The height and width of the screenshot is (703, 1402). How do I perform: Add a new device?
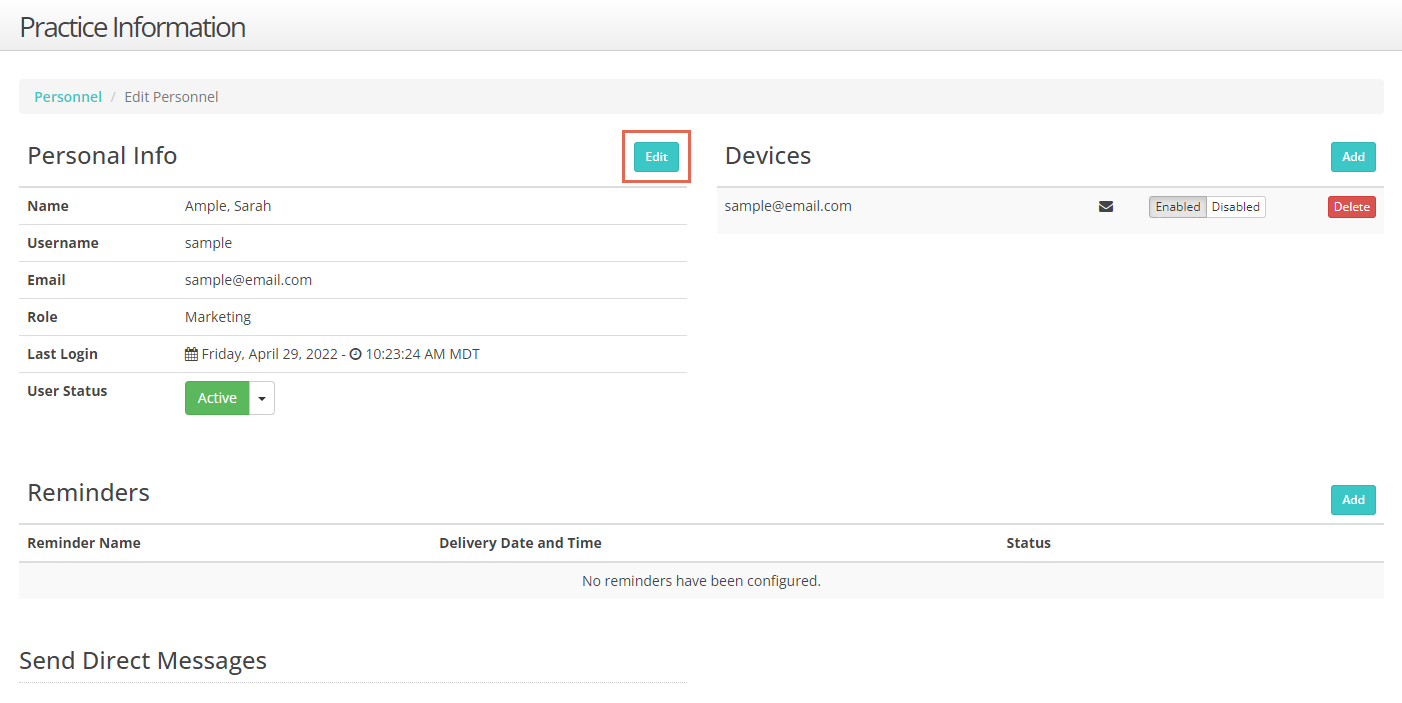pyautogui.click(x=1353, y=157)
